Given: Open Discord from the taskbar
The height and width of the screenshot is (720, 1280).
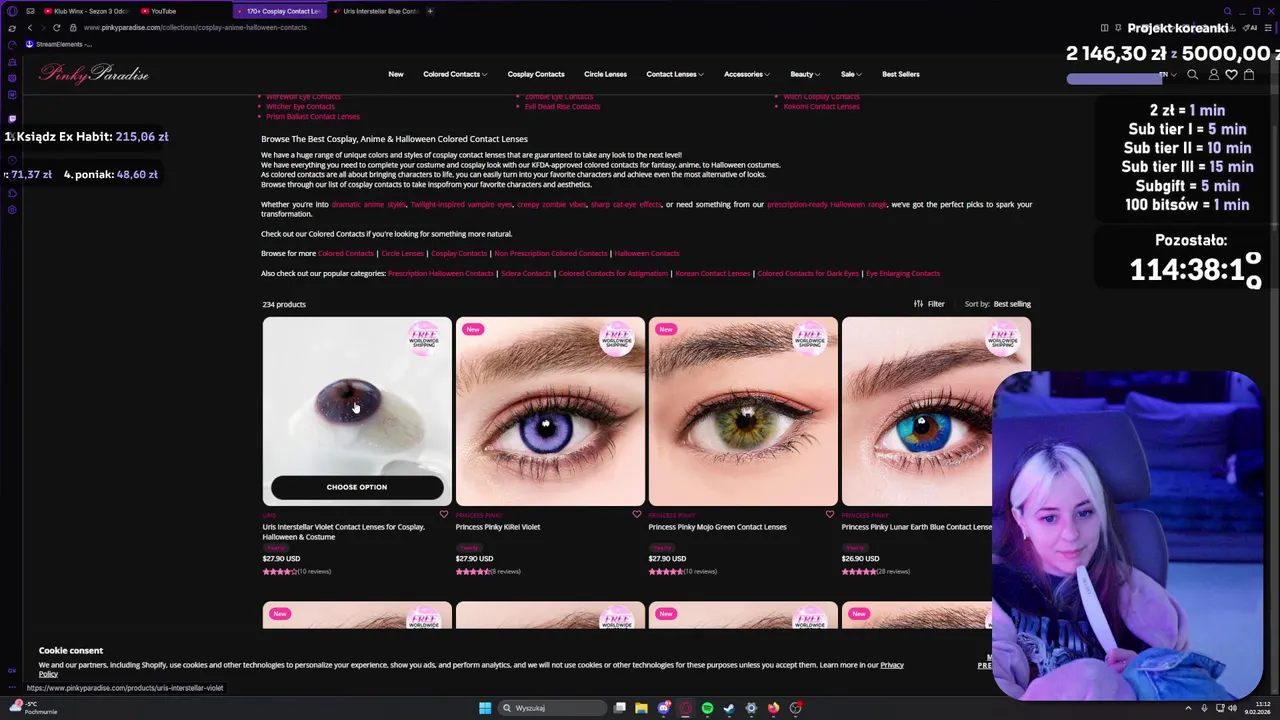Looking at the screenshot, I should 663,708.
